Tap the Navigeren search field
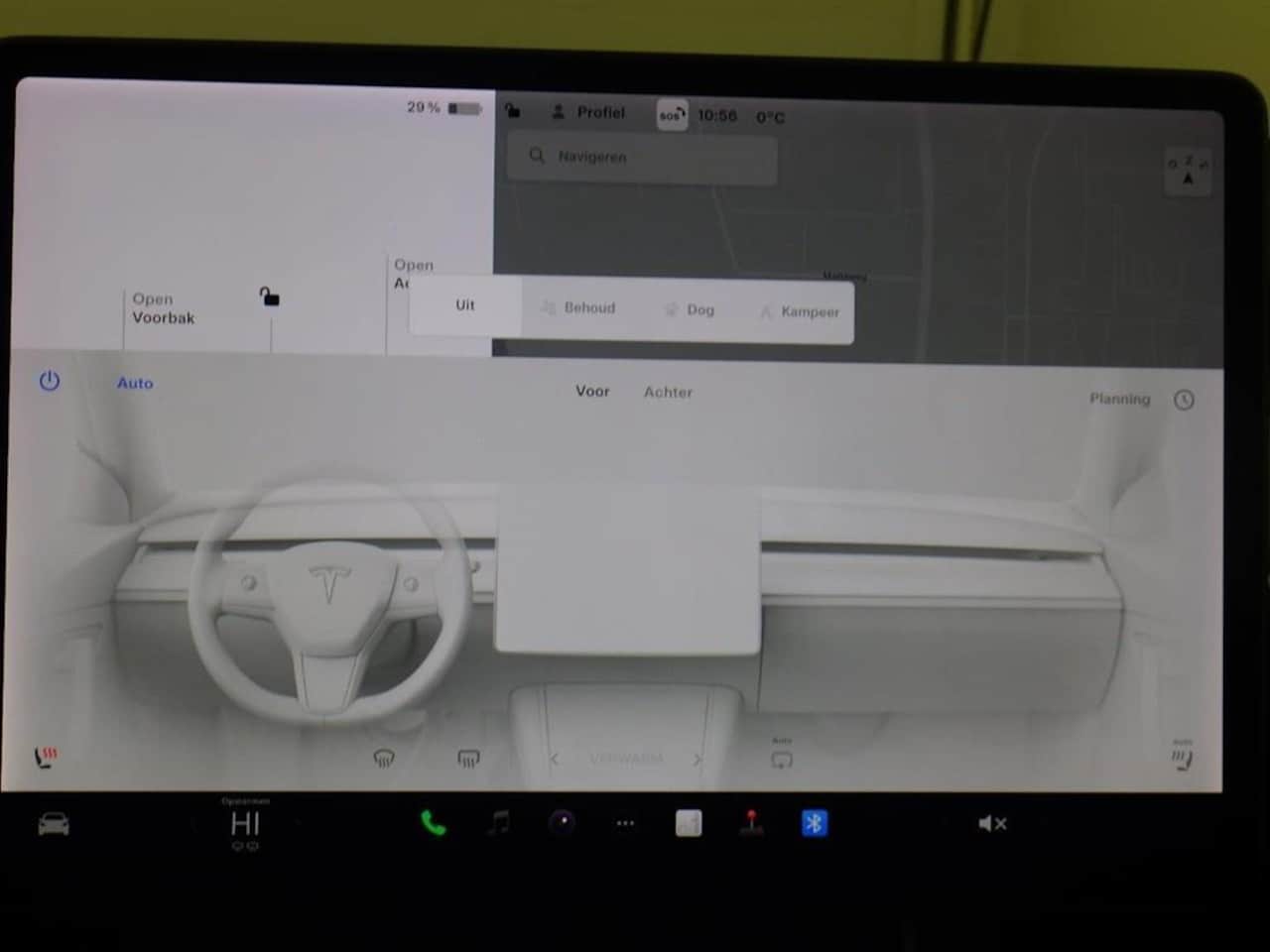 tap(641, 157)
